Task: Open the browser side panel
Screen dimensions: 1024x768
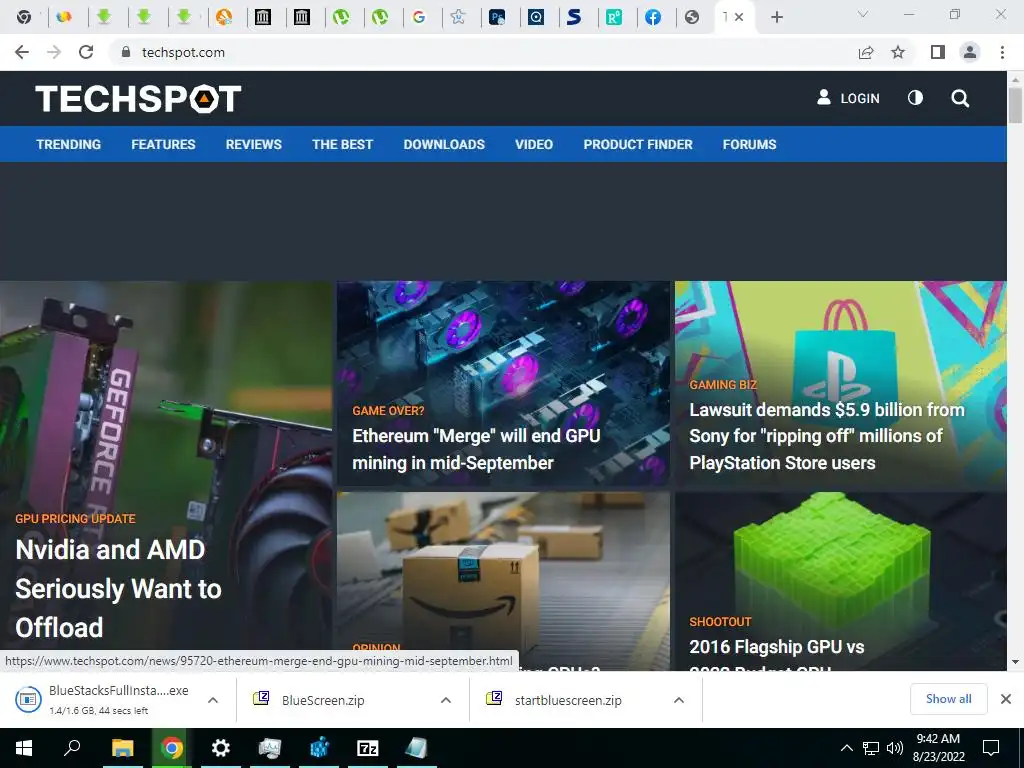Action: (938, 52)
